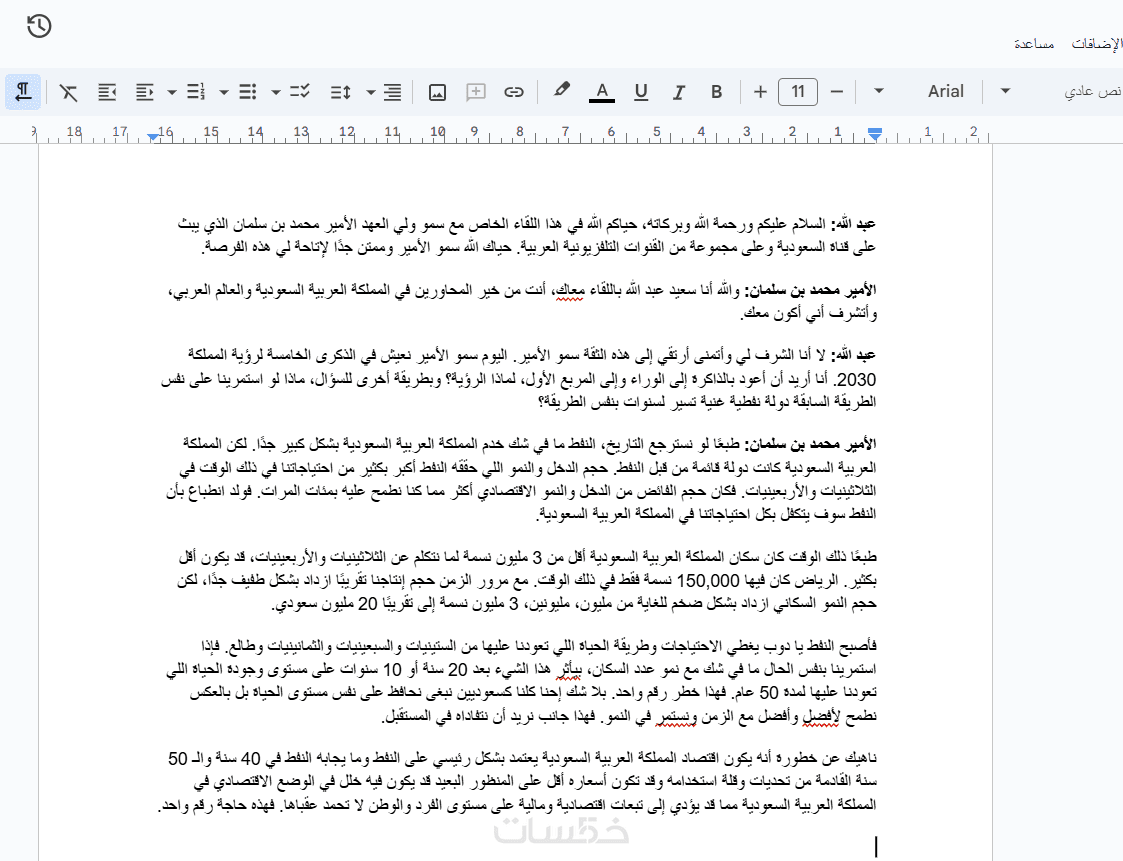This screenshot has height=861, width=1123.
Task: Clear formatting with the crossed T icon
Action: coord(69,92)
